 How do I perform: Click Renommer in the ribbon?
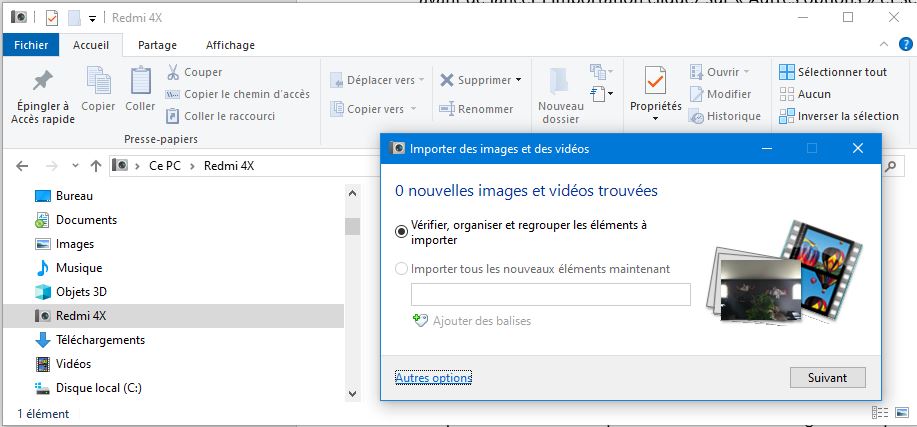[477, 109]
